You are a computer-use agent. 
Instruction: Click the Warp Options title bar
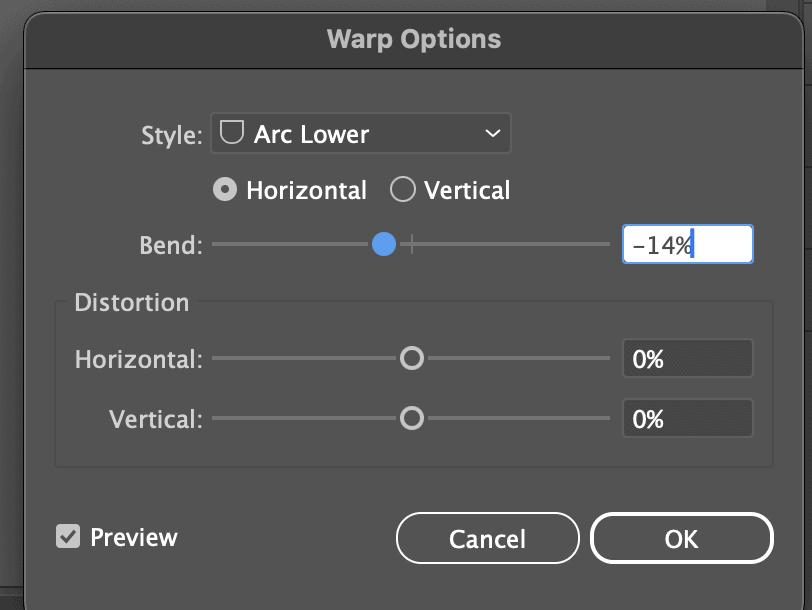pos(413,40)
